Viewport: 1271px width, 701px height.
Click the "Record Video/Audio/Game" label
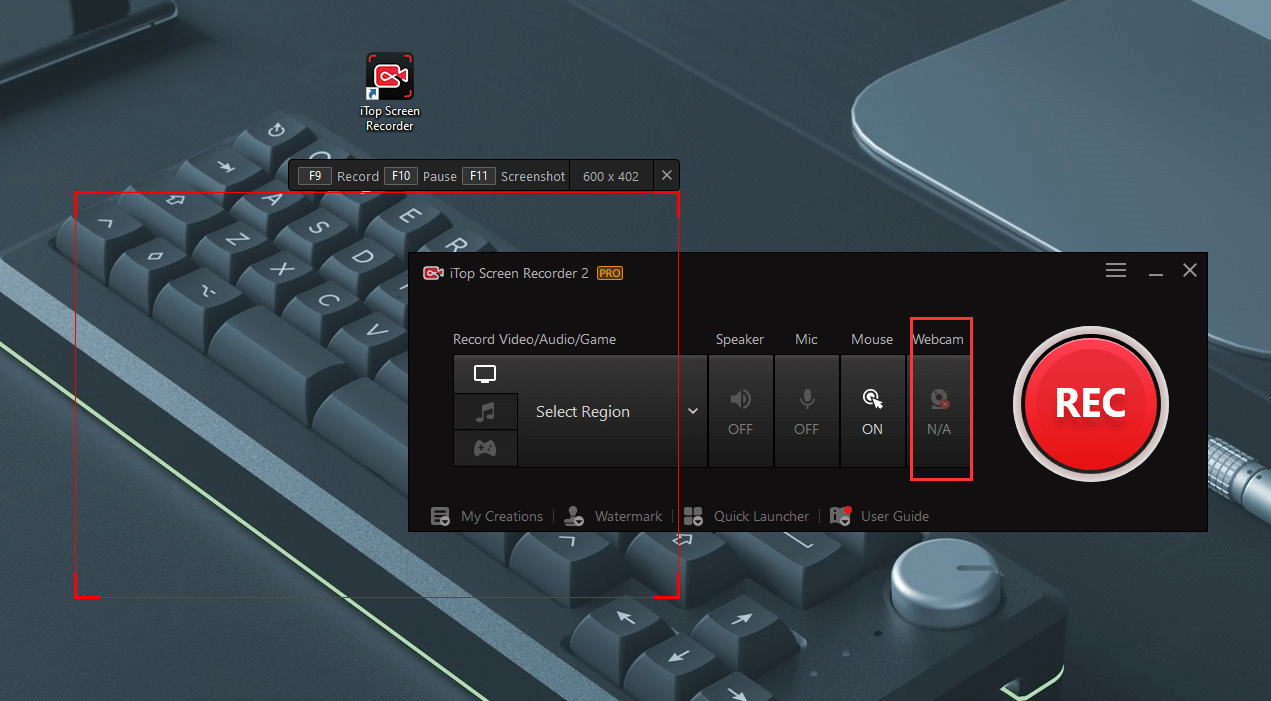(x=534, y=339)
